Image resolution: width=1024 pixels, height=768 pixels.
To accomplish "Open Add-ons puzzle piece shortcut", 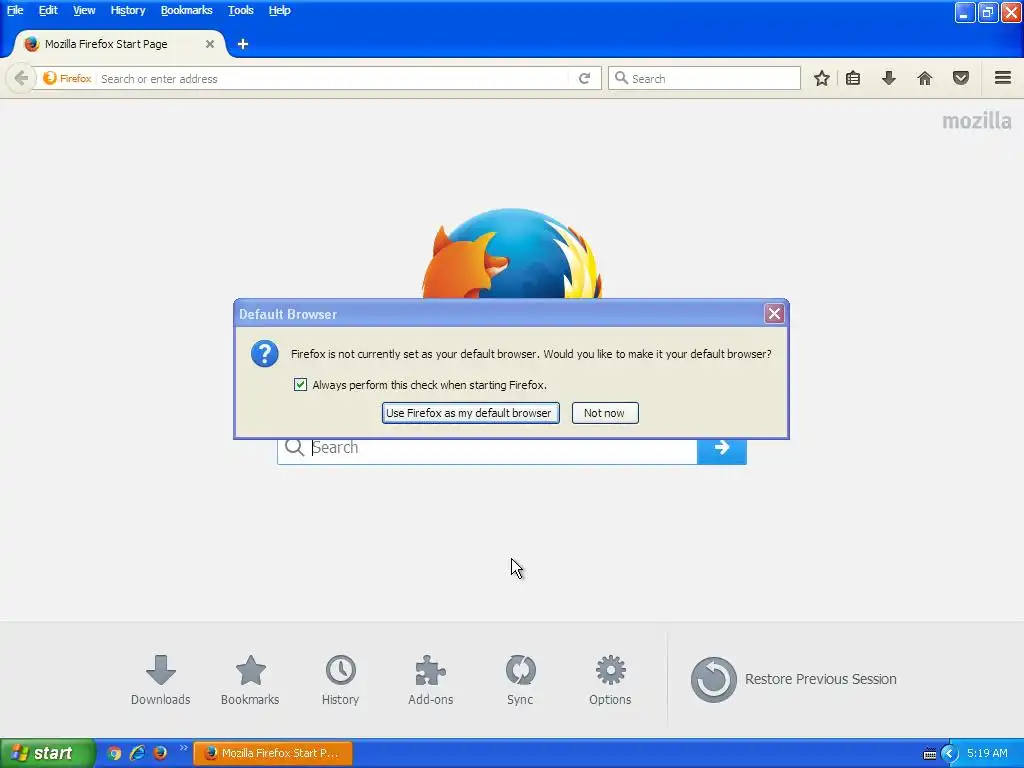I will [x=430, y=680].
